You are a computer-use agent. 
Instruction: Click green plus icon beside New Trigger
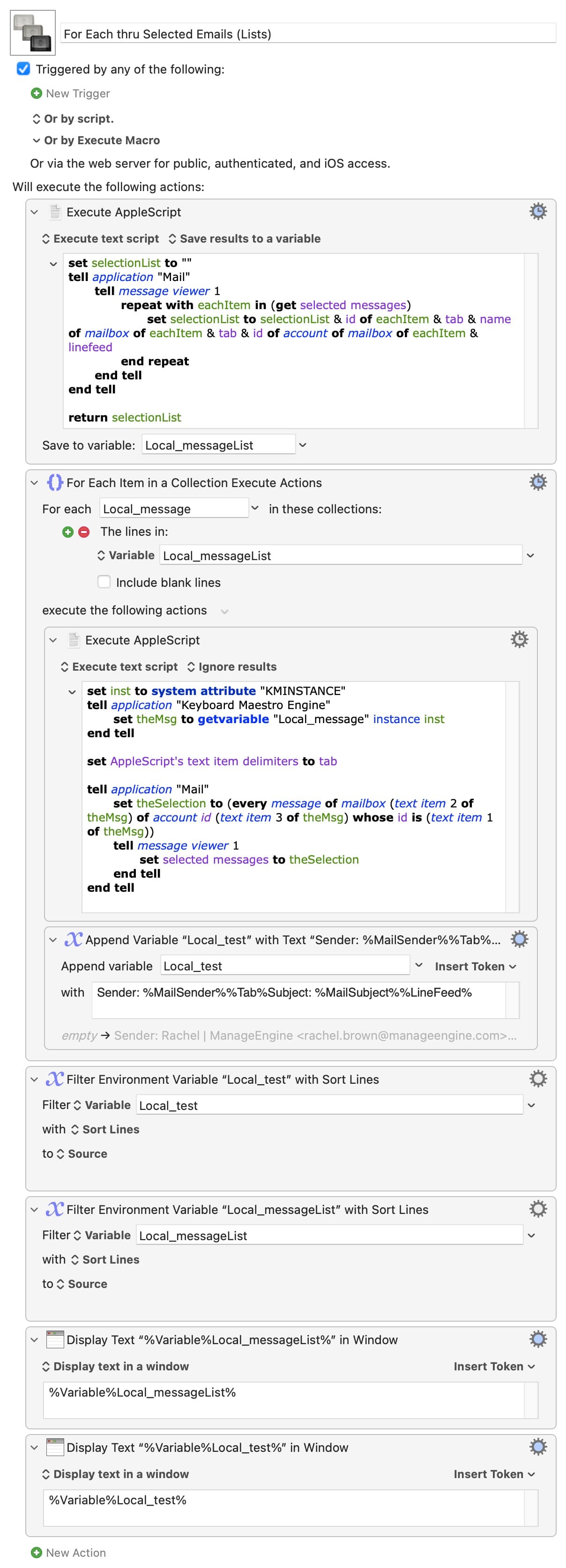[x=37, y=93]
